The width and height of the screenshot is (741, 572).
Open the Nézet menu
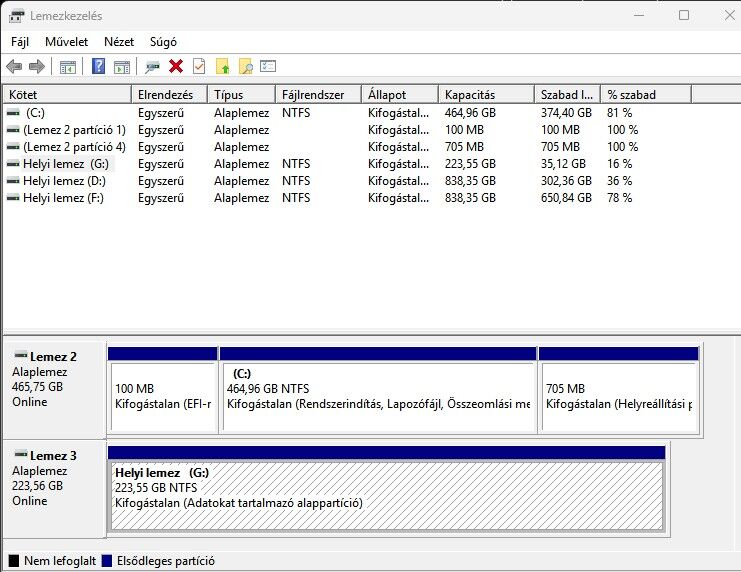point(119,42)
